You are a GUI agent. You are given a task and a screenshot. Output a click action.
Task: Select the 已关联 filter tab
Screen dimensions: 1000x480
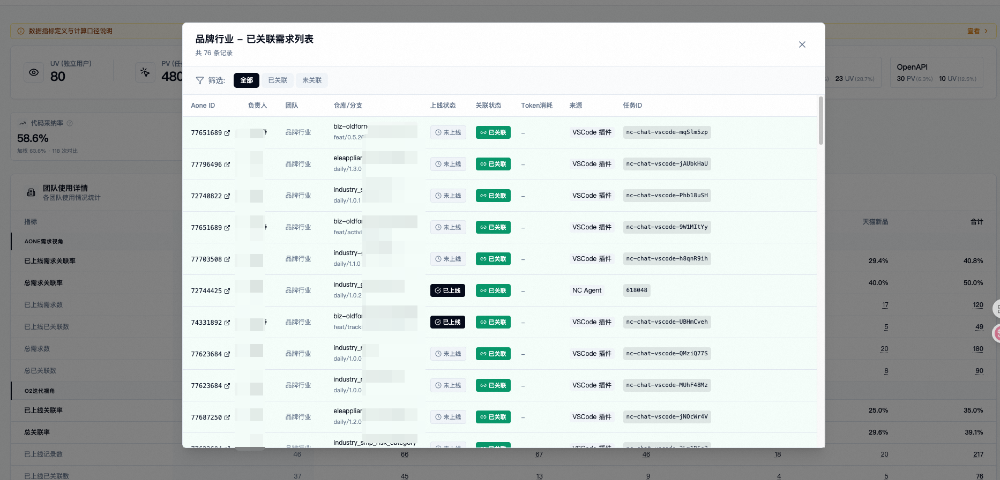tap(278, 80)
